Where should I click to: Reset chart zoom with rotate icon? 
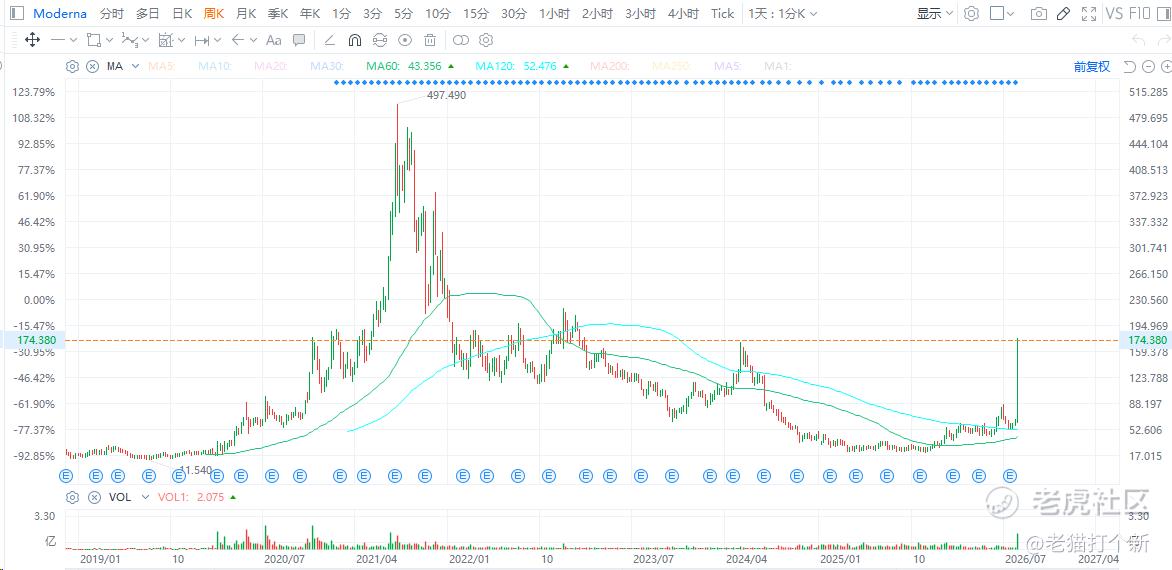(x=1129, y=66)
